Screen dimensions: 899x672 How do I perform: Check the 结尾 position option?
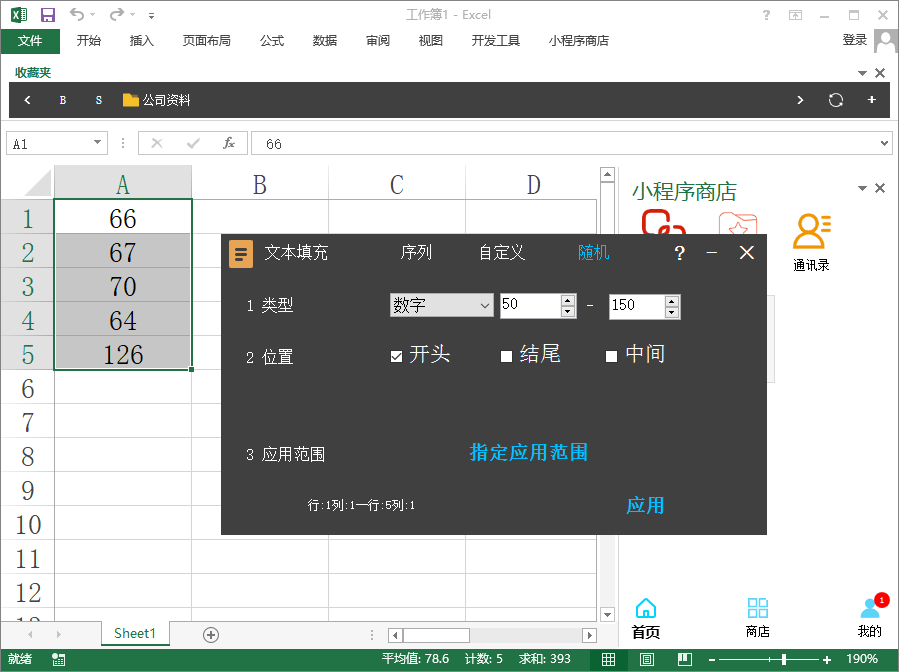pyautogui.click(x=506, y=357)
